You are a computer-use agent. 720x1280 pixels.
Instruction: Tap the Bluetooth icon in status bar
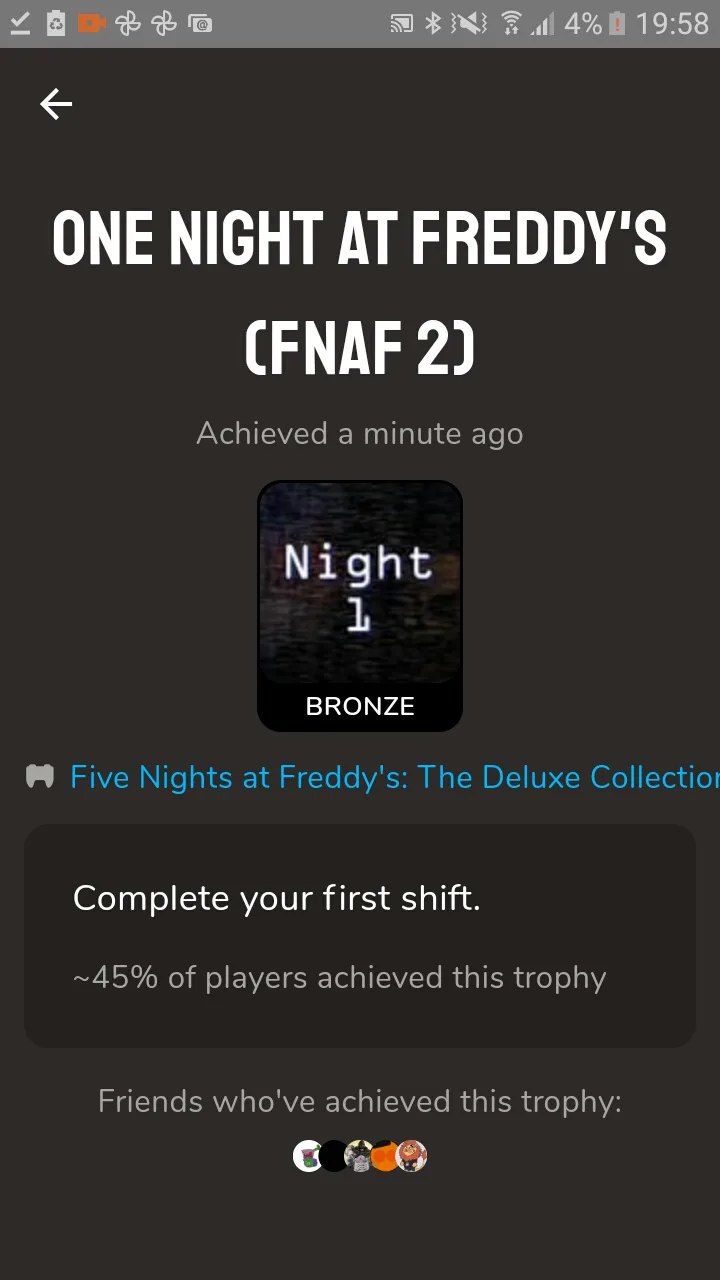433,23
